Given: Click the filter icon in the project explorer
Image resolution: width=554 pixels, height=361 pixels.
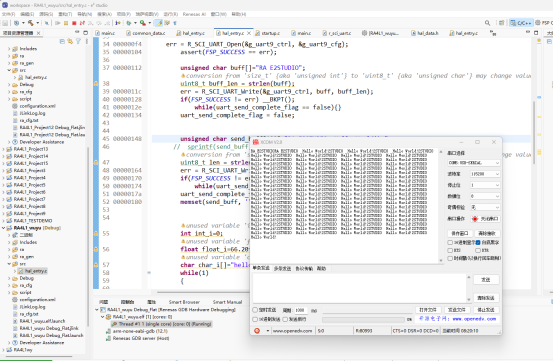Looking at the screenshot, I should coord(78,41).
